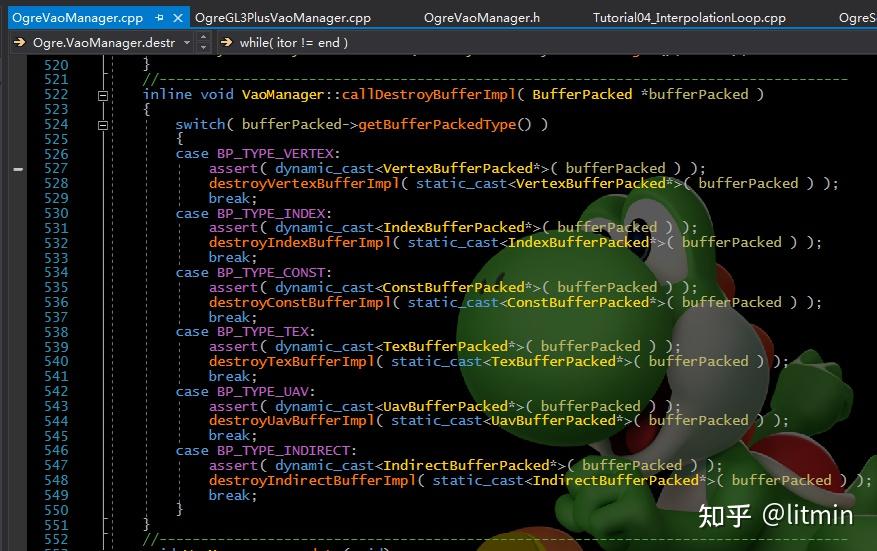Viewport: 877px width, 551px height.
Task: Click IndirectBufferPacked type on line 547
Action: 466,465
